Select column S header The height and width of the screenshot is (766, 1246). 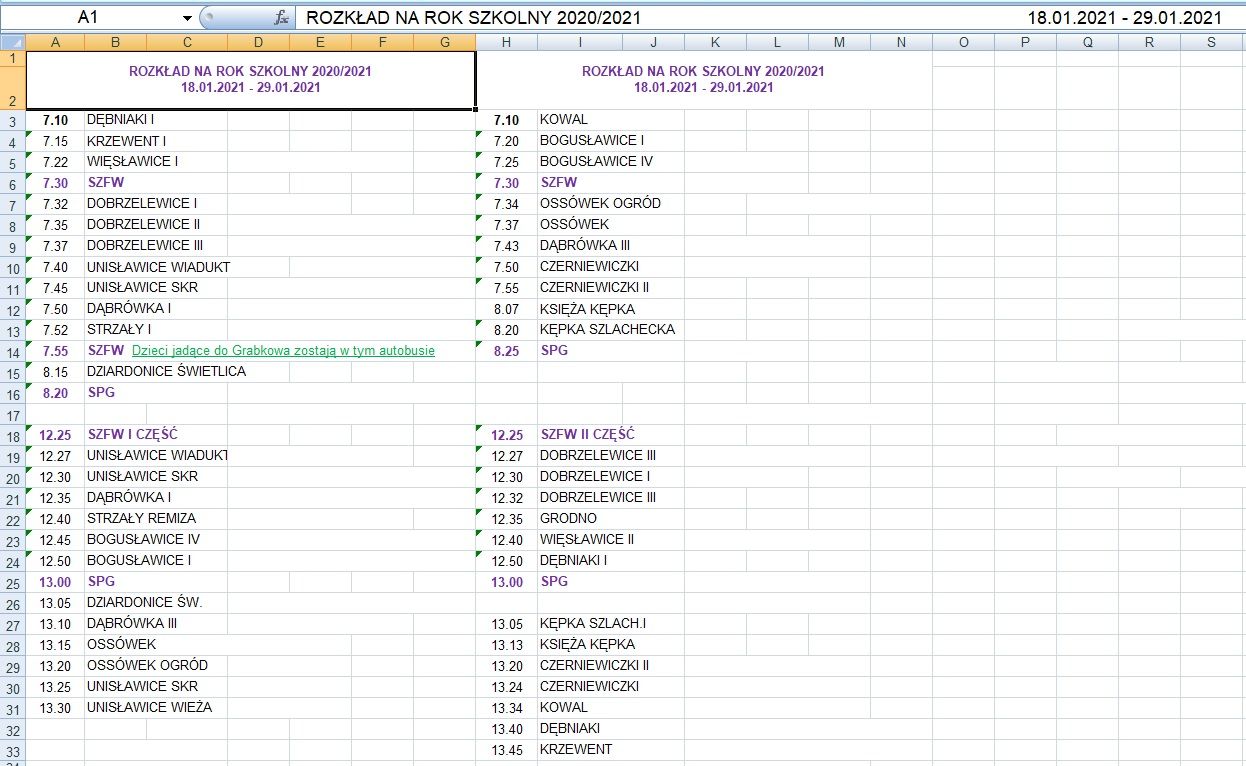1211,42
